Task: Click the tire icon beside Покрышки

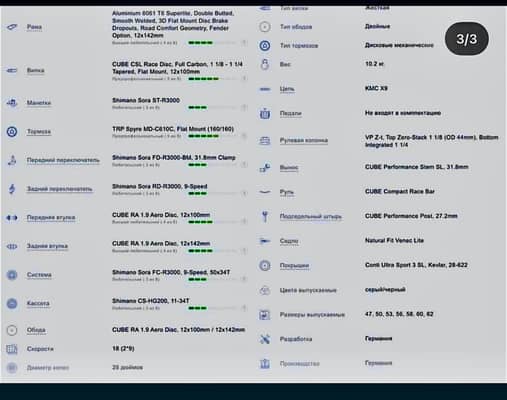Action: pyautogui.click(x=265, y=266)
